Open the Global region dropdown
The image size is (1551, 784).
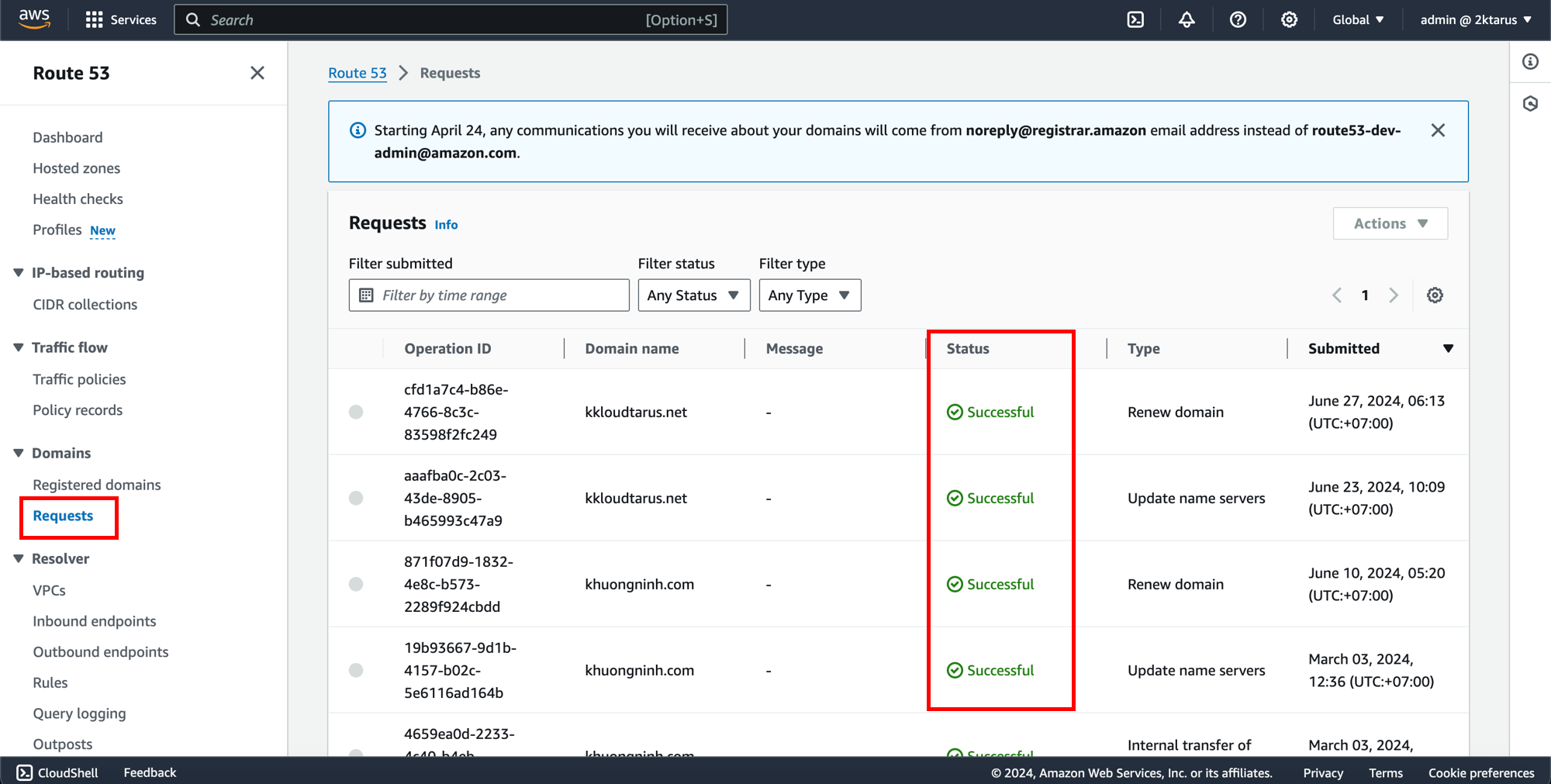point(1358,19)
